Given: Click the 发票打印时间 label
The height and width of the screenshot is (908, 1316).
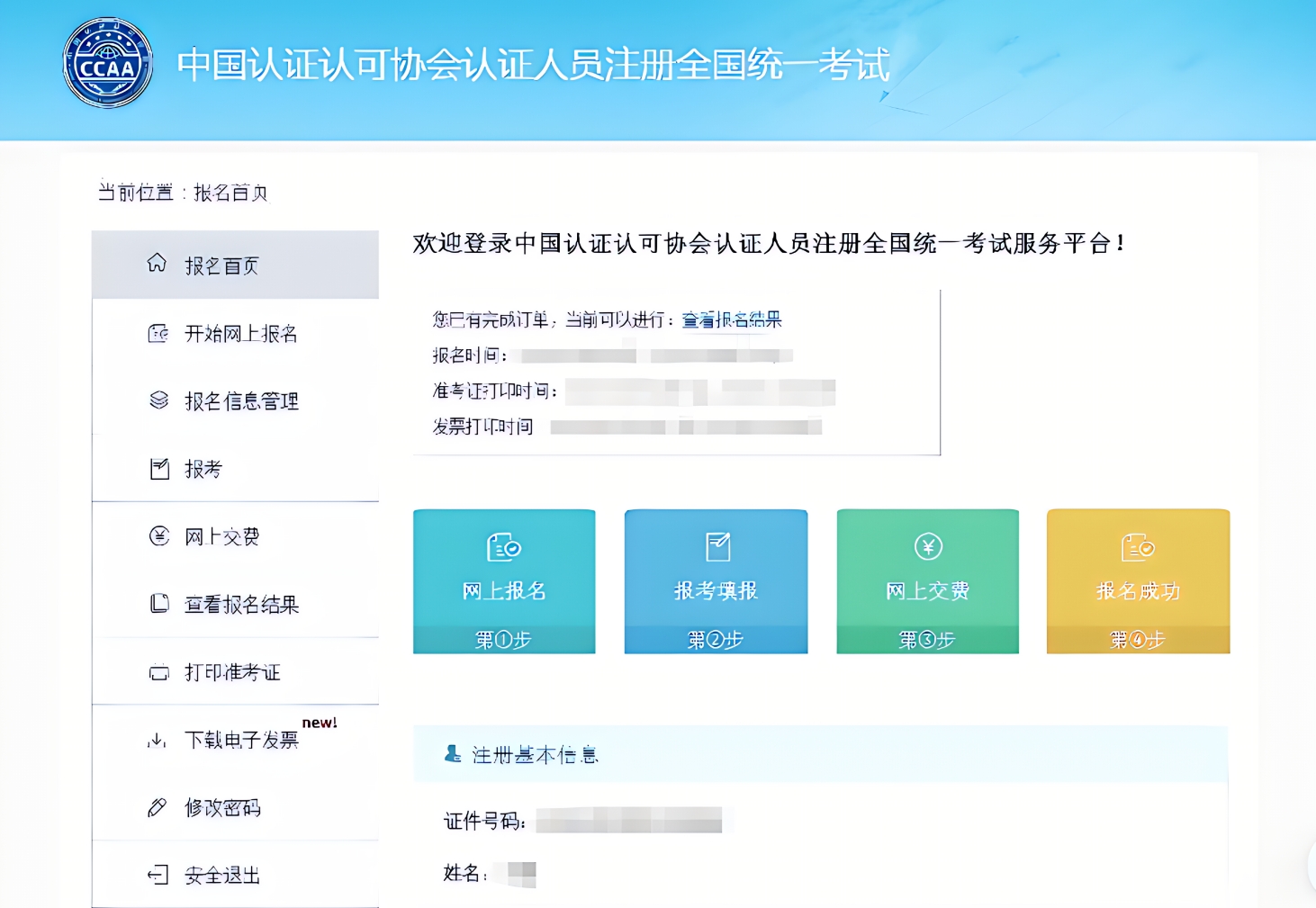Looking at the screenshot, I should pyautogui.click(x=482, y=427).
